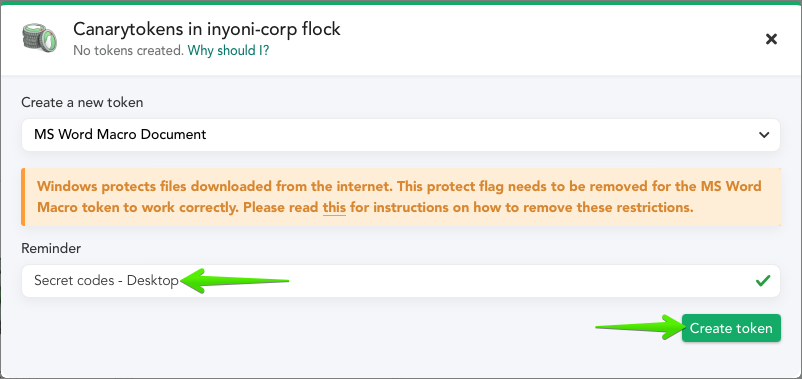Focus the Reminder text input field
This screenshot has height=379, width=802.
(x=400, y=281)
